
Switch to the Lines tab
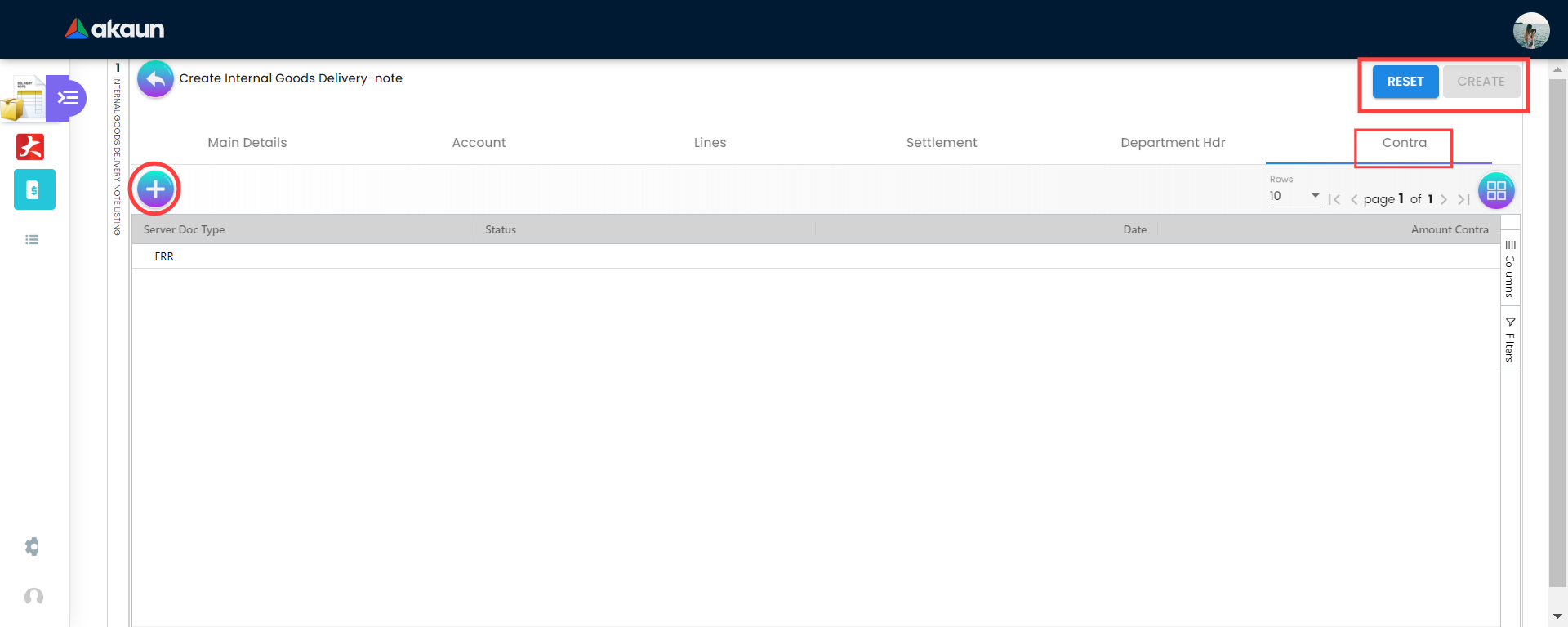click(x=710, y=143)
